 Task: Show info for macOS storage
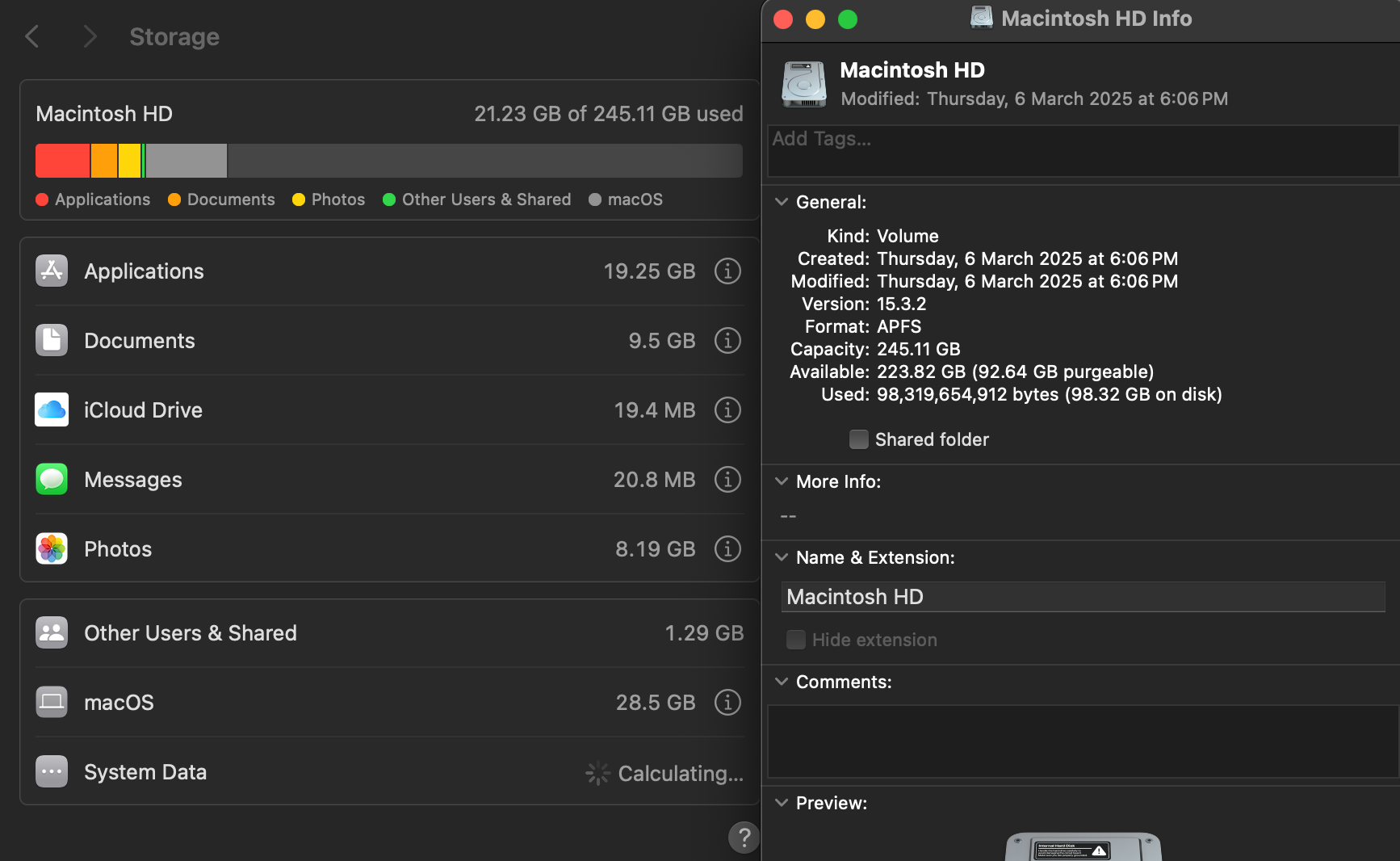(x=727, y=703)
